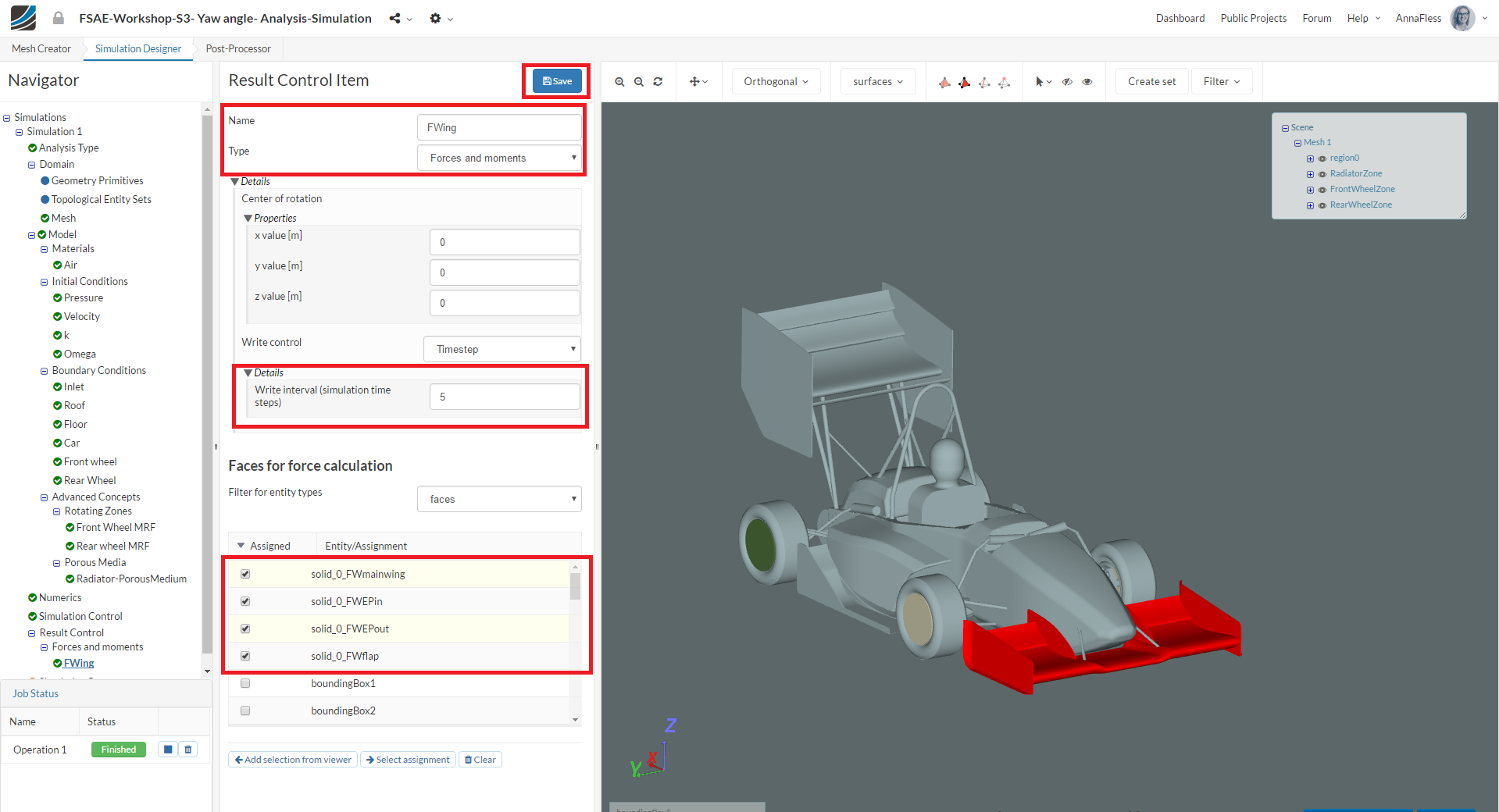
Task: Click the Write interval input field
Action: [x=505, y=397]
